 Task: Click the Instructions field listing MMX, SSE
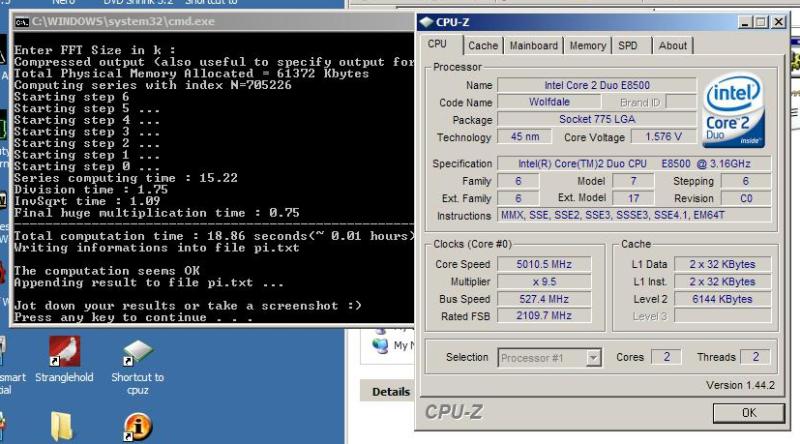click(634, 215)
